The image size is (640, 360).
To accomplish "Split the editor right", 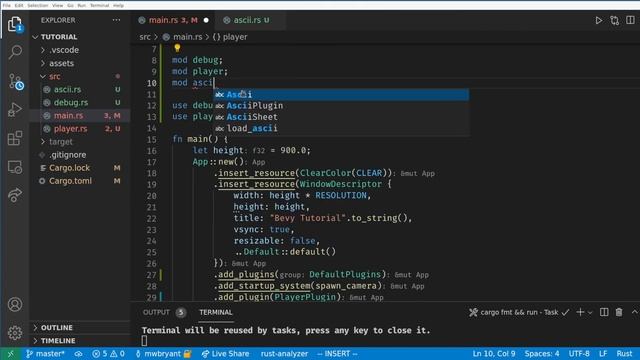I will click(630, 20).
